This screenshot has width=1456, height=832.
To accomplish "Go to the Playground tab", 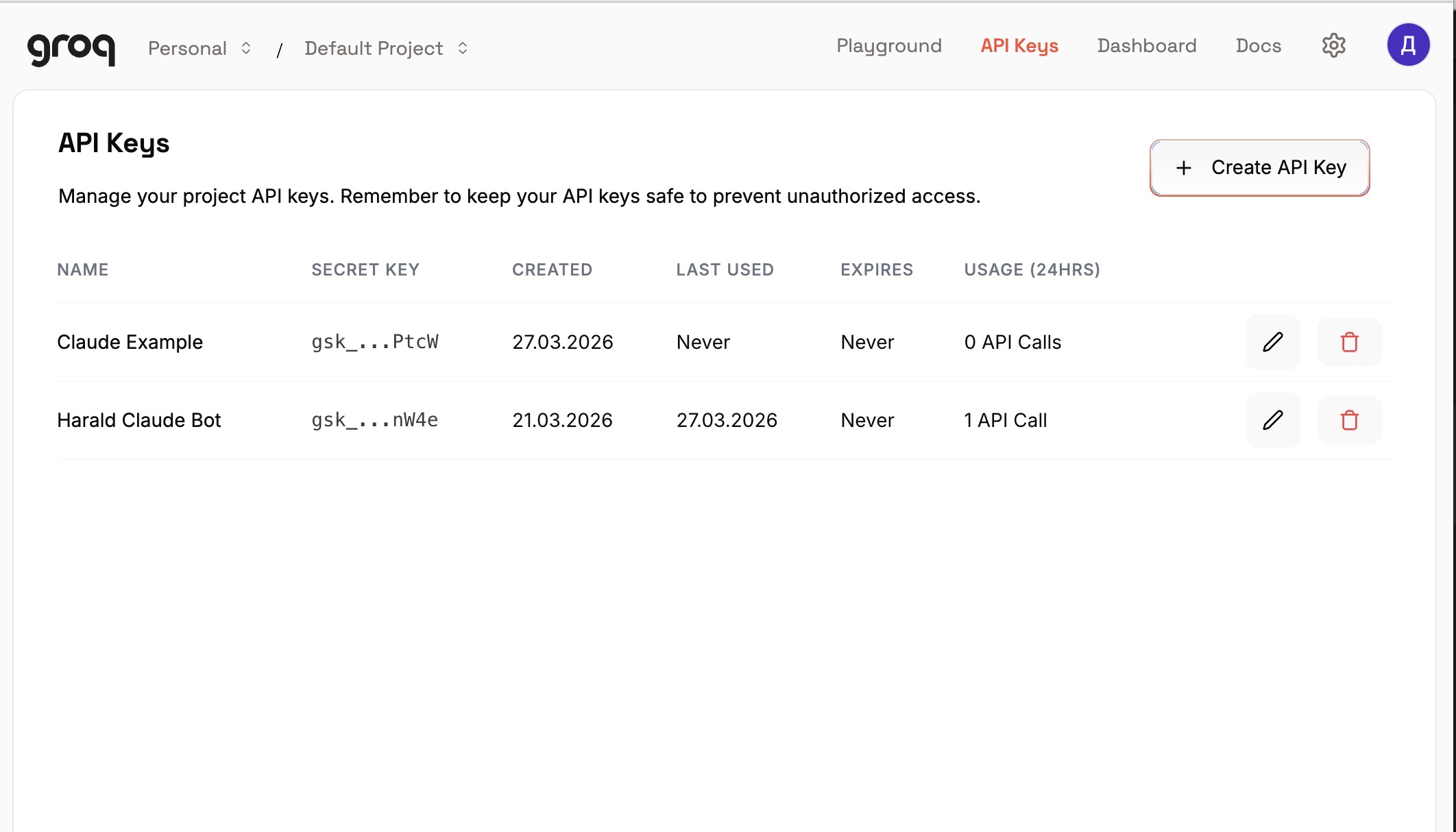I will pyautogui.click(x=888, y=46).
